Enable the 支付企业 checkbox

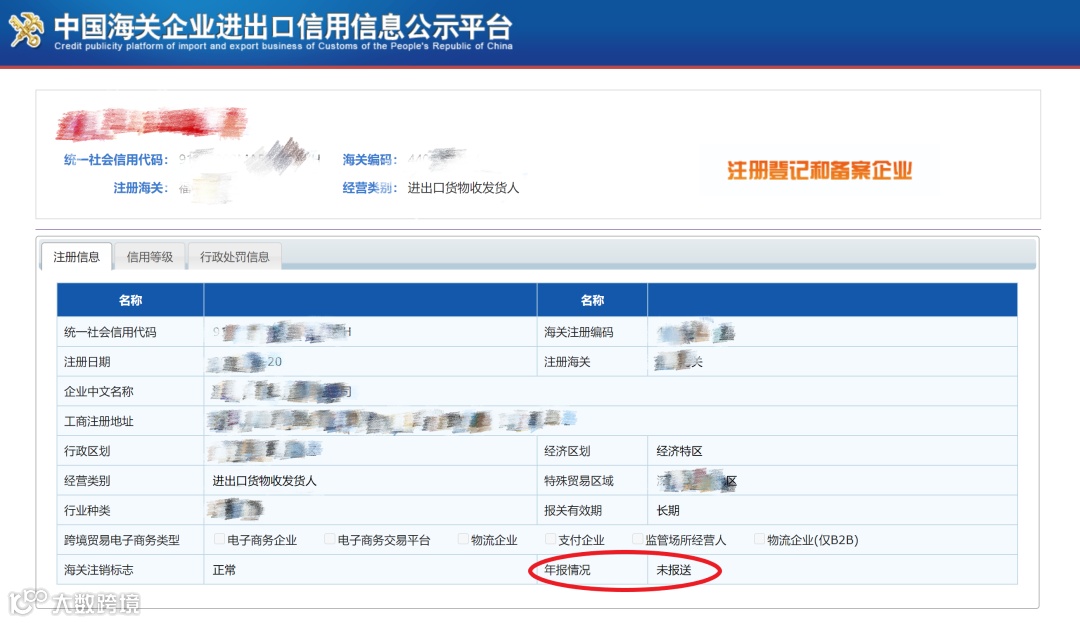pyautogui.click(x=550, y=539)
